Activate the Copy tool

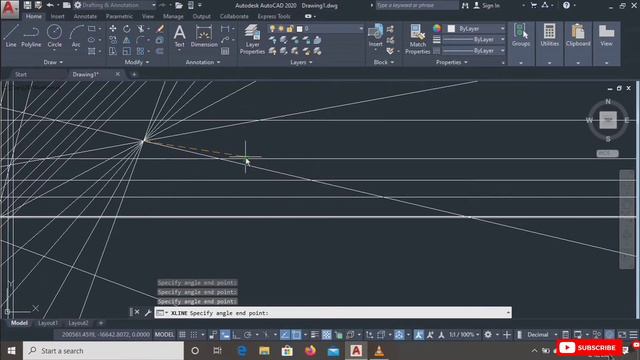pyautogui.click(x=113, y=40)
